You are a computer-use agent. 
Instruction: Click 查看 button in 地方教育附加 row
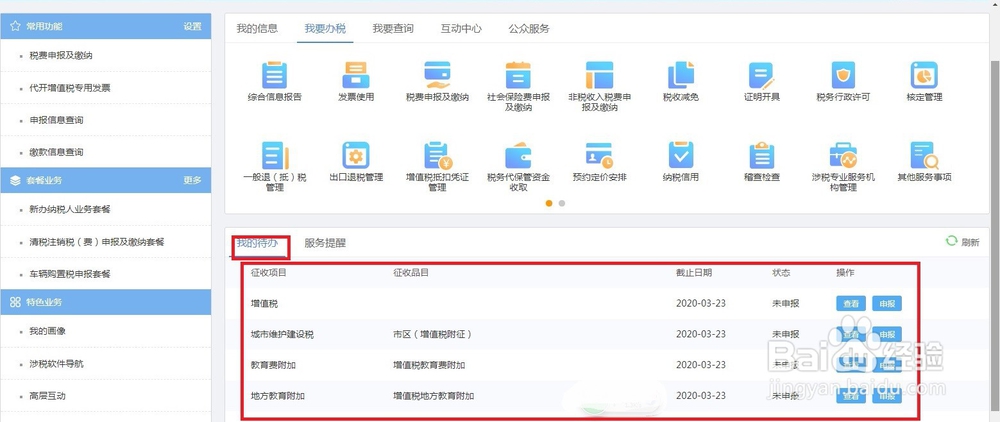pyautogui.click(x=851, y=396)
